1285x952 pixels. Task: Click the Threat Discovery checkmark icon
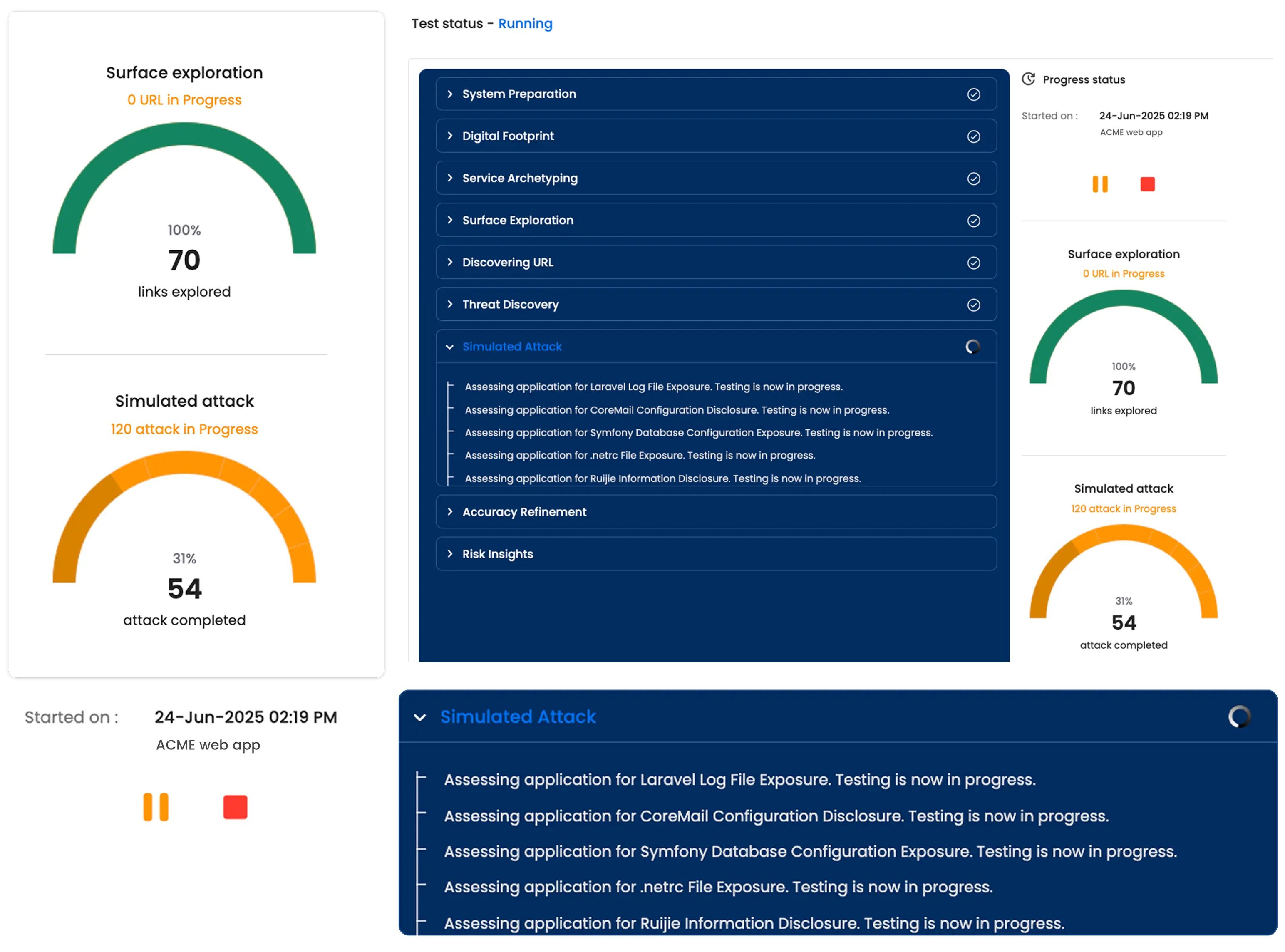pyautogui.click(x=974, y=304)
